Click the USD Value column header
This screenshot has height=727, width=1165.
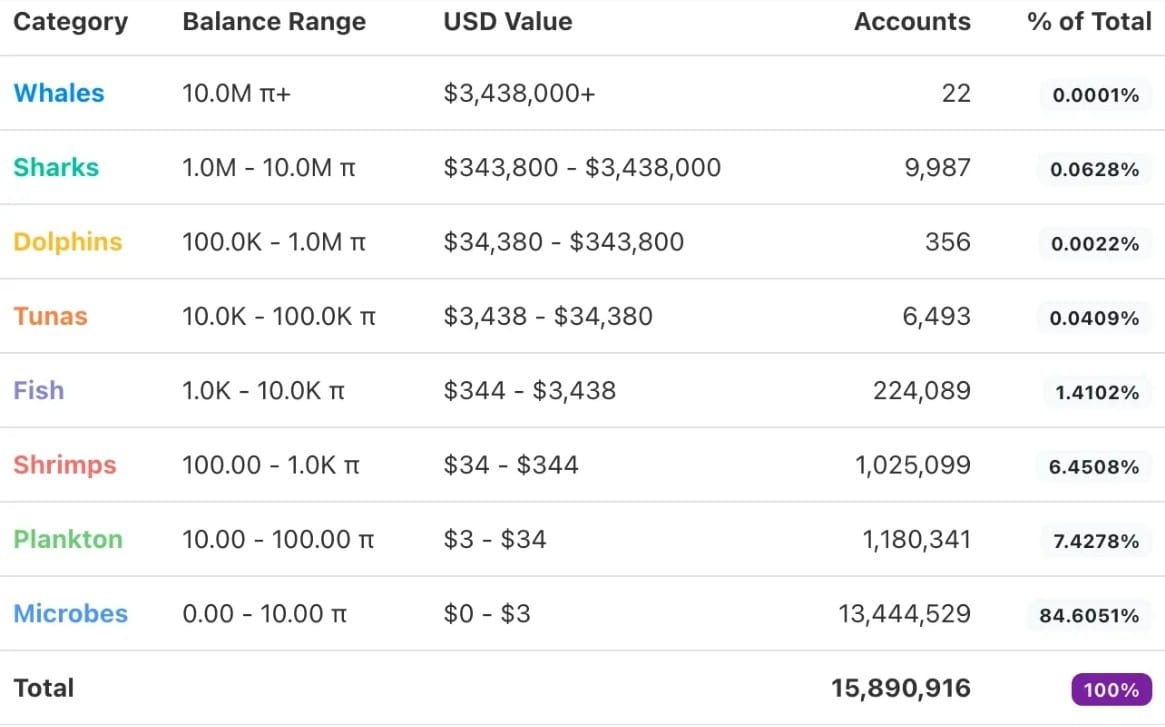(508, 22)
